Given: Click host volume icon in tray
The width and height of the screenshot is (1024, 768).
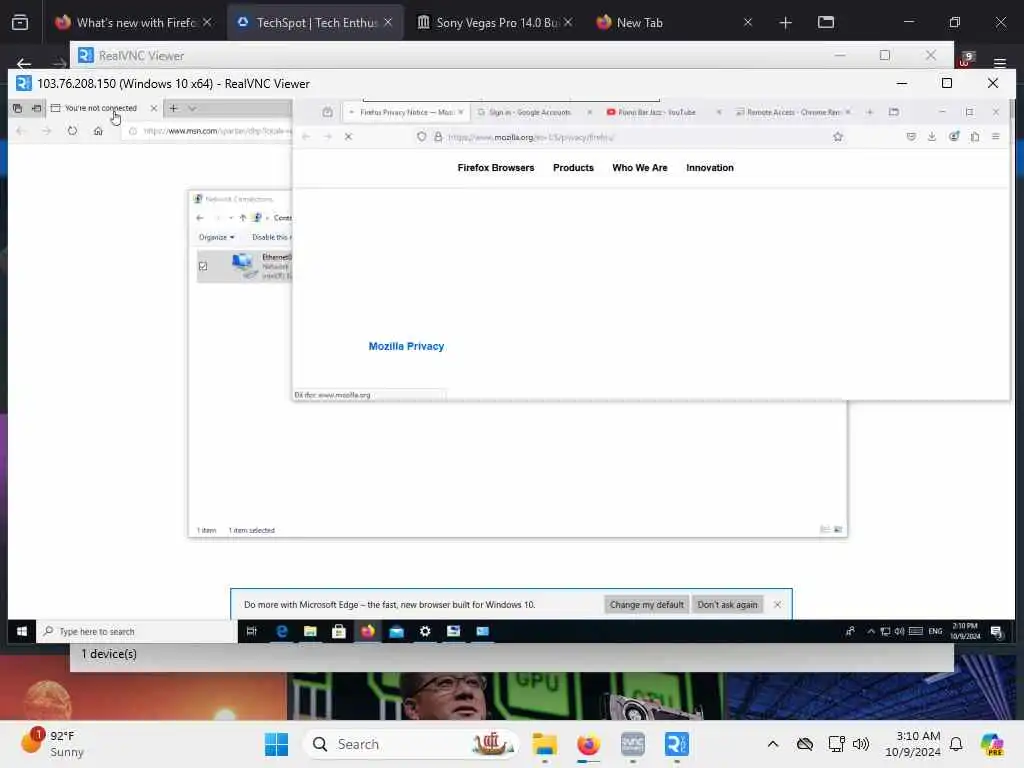Looking at the screenshot, I should tap(861, 744).
